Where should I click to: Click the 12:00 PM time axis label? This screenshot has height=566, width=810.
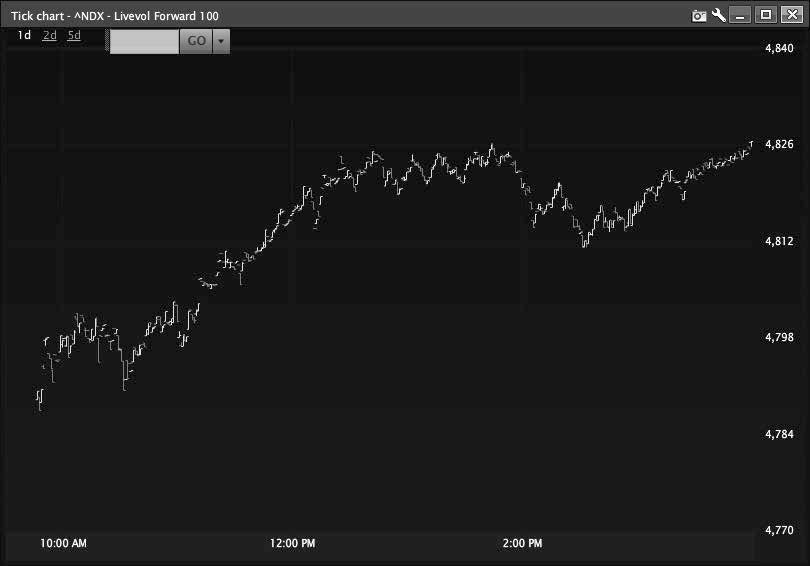(x=292, y=543)
